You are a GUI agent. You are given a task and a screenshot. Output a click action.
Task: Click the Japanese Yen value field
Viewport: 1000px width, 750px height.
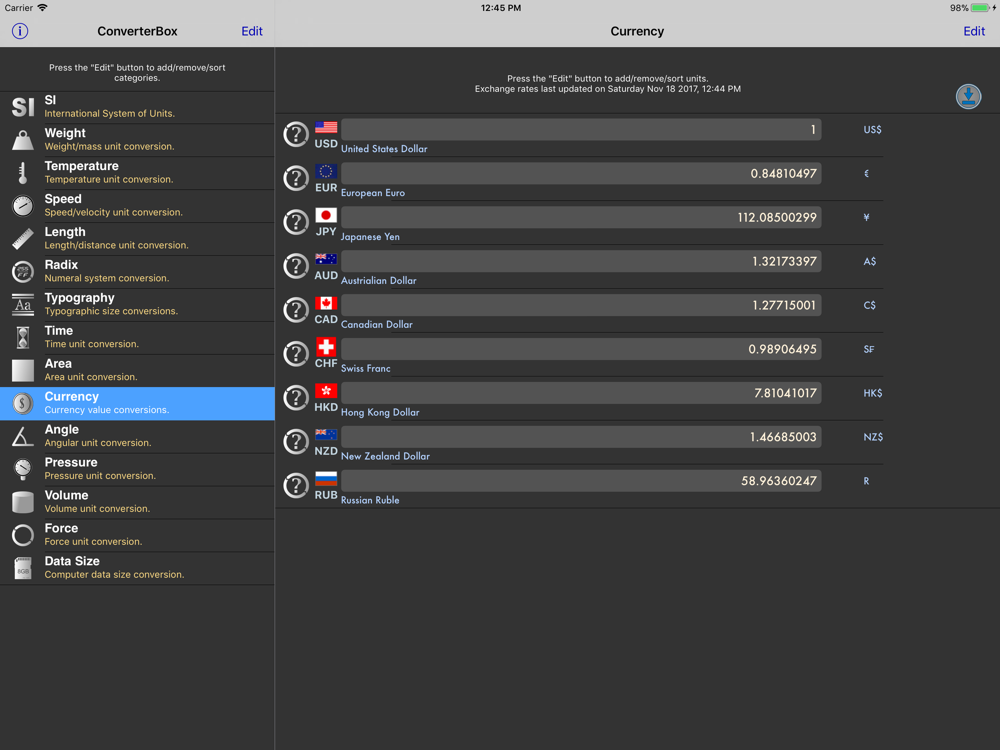(x=581, y=217)
